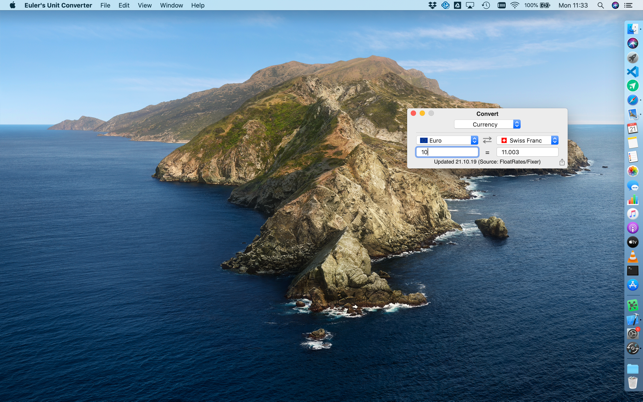Click the input field containing 10
This screenshot has width=643, height=402.
(447, 152)
